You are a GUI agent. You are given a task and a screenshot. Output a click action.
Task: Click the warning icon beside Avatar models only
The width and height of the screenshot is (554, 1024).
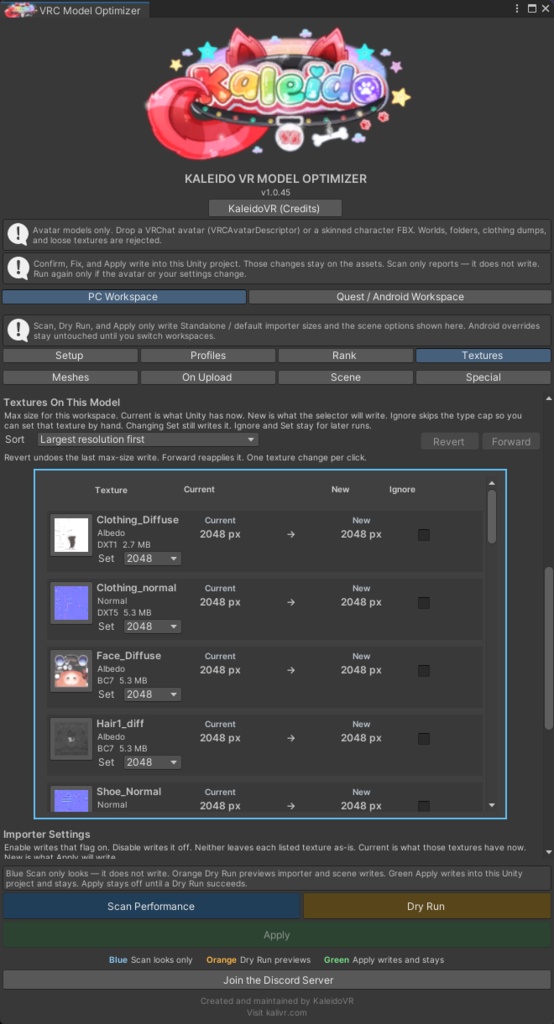point(18,234)
